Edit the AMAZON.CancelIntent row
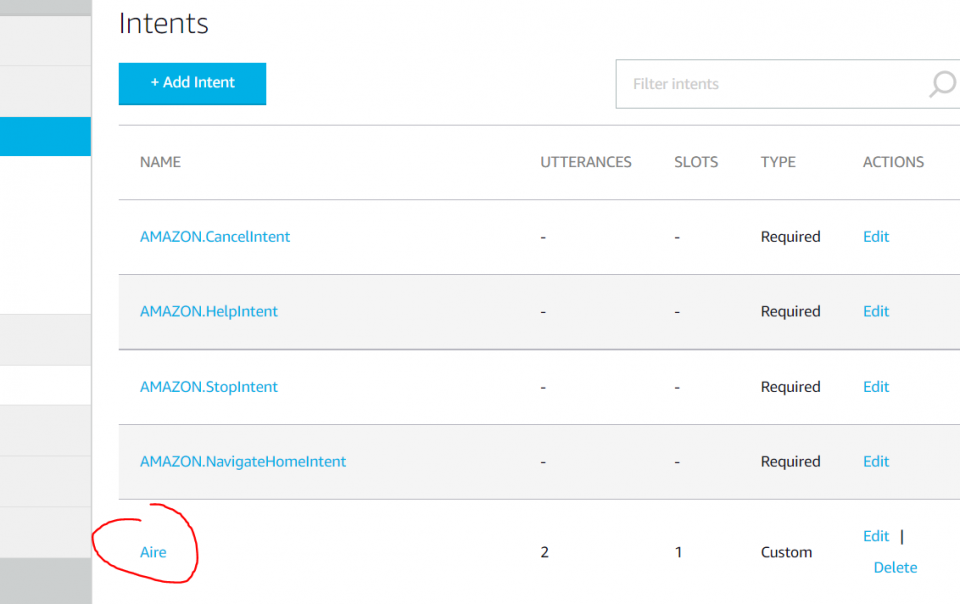 (x=876, y=237)
